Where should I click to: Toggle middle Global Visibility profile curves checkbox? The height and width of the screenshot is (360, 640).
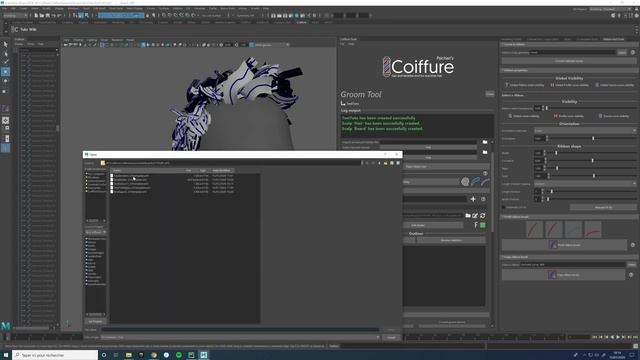(x=552, y=85)
